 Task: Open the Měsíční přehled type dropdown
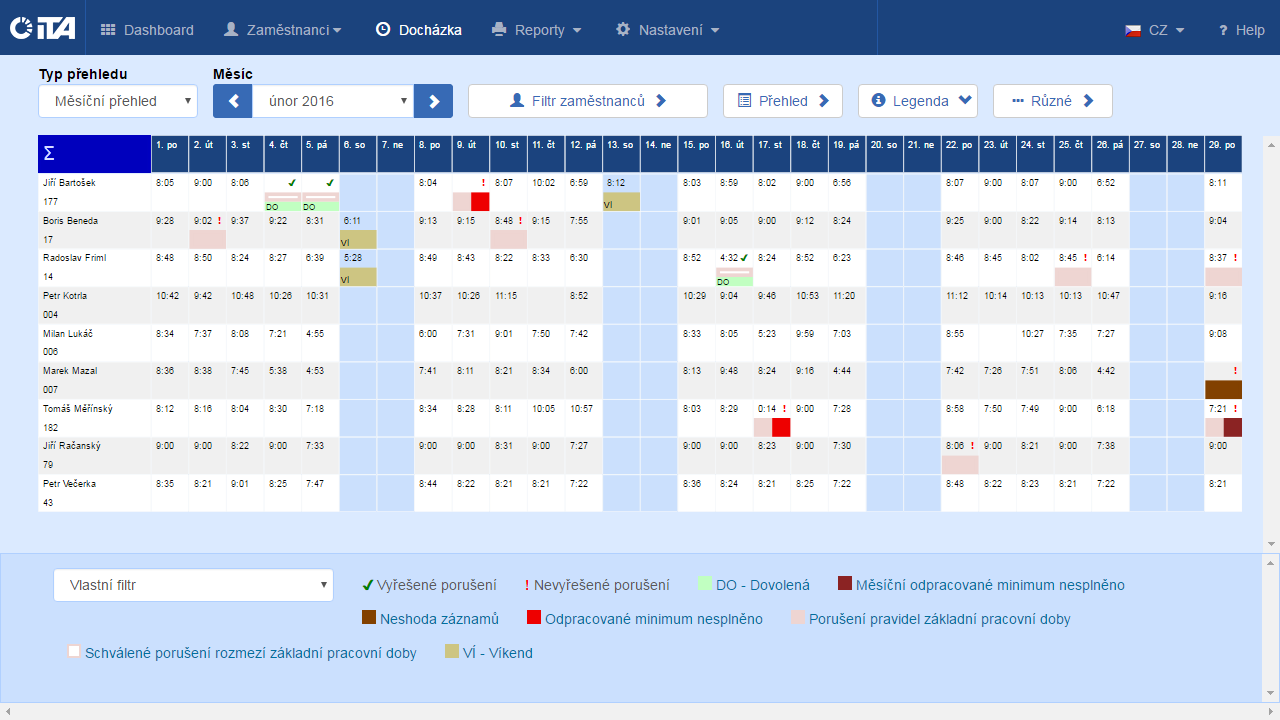click(118, 101)
